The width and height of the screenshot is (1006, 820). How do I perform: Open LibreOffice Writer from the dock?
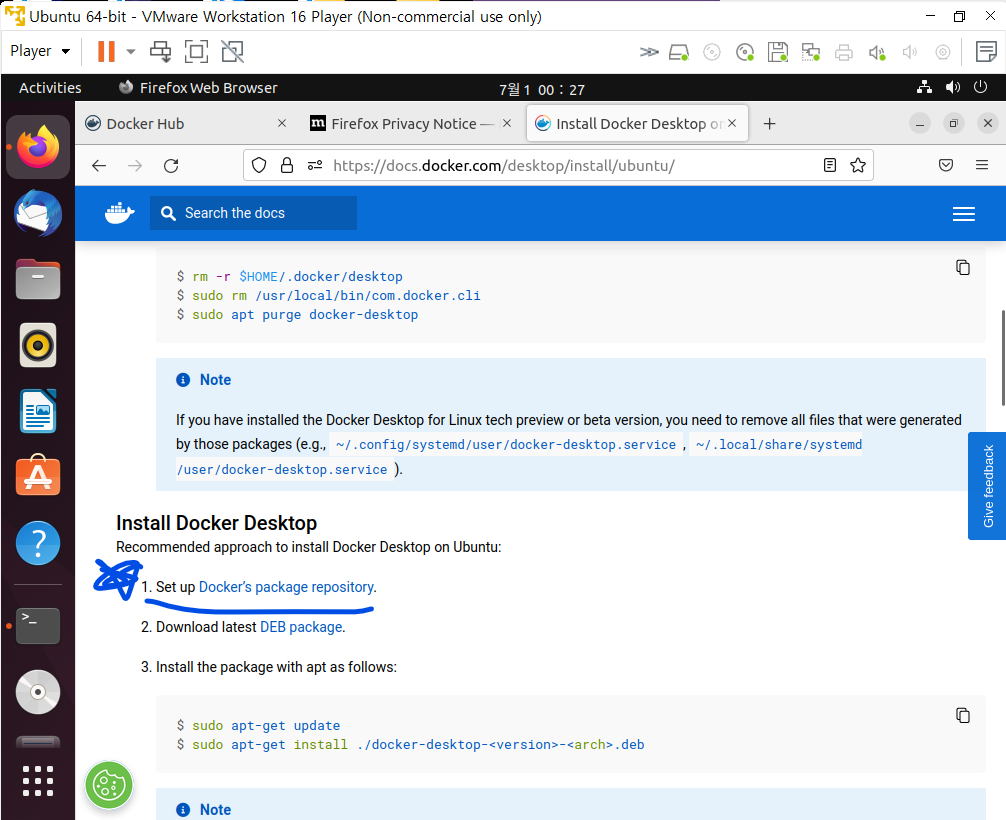(x=38, y=411)
